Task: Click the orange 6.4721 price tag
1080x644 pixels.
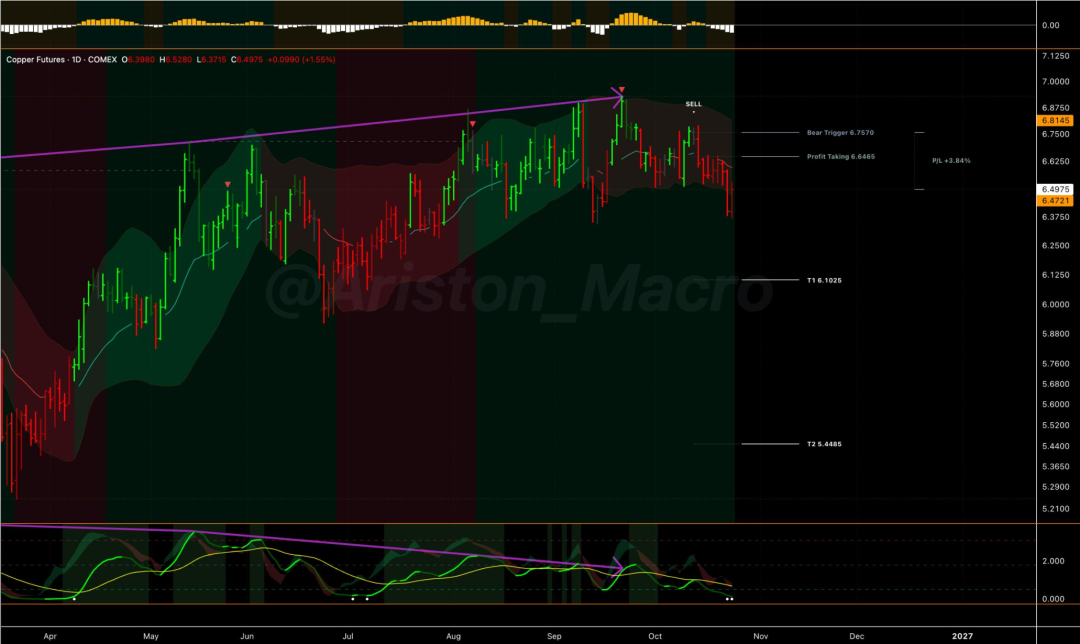Action: (1055, 200)
